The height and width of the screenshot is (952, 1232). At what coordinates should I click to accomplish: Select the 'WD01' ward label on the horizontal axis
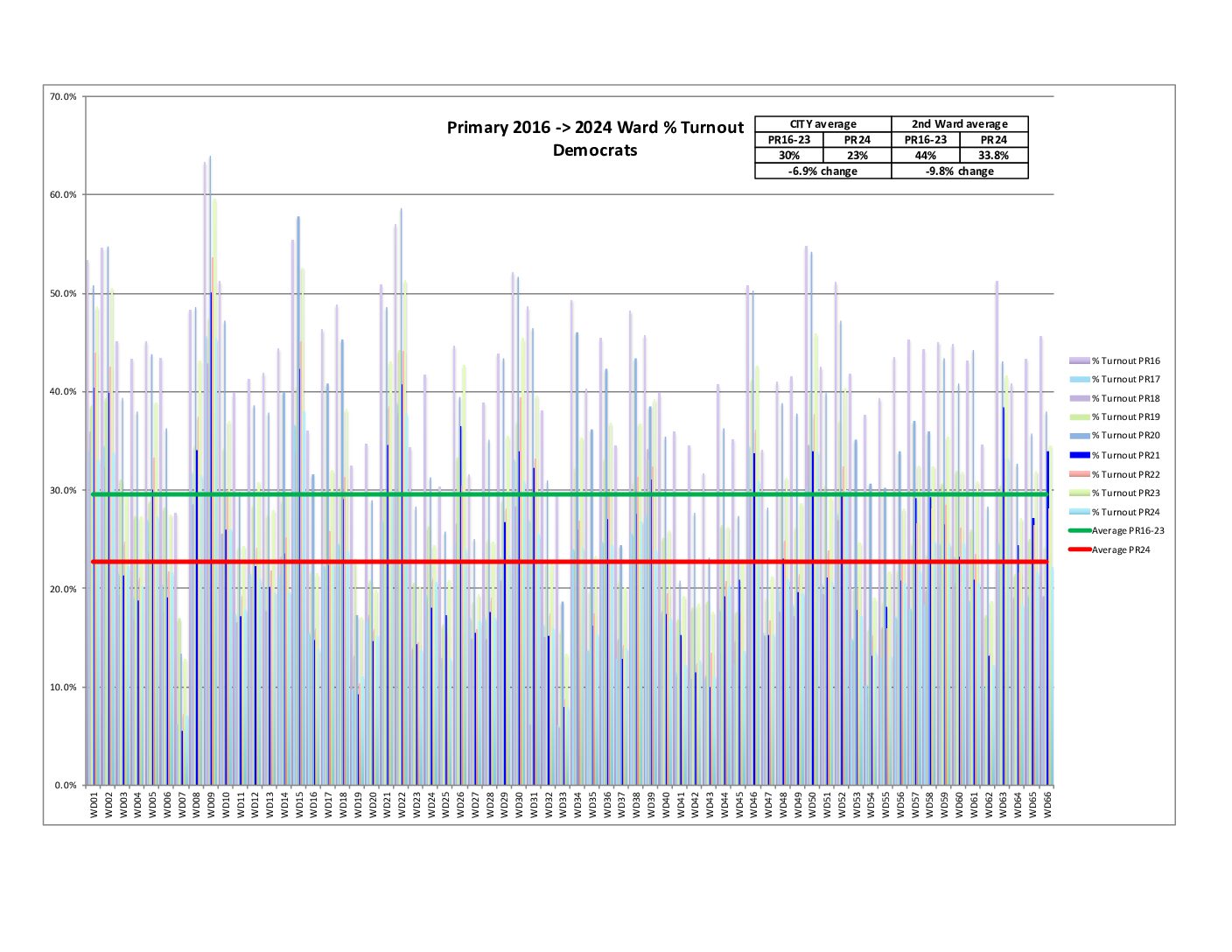pos(94,803)
